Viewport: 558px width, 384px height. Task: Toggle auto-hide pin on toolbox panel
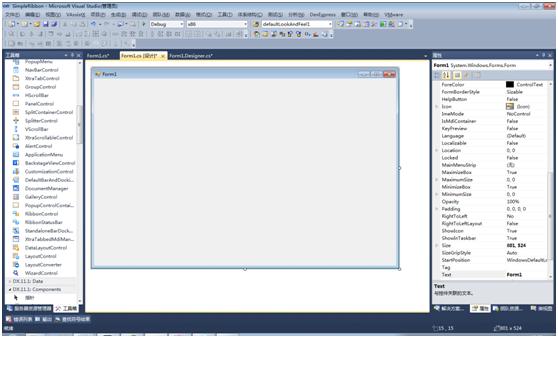coord(72,55)
